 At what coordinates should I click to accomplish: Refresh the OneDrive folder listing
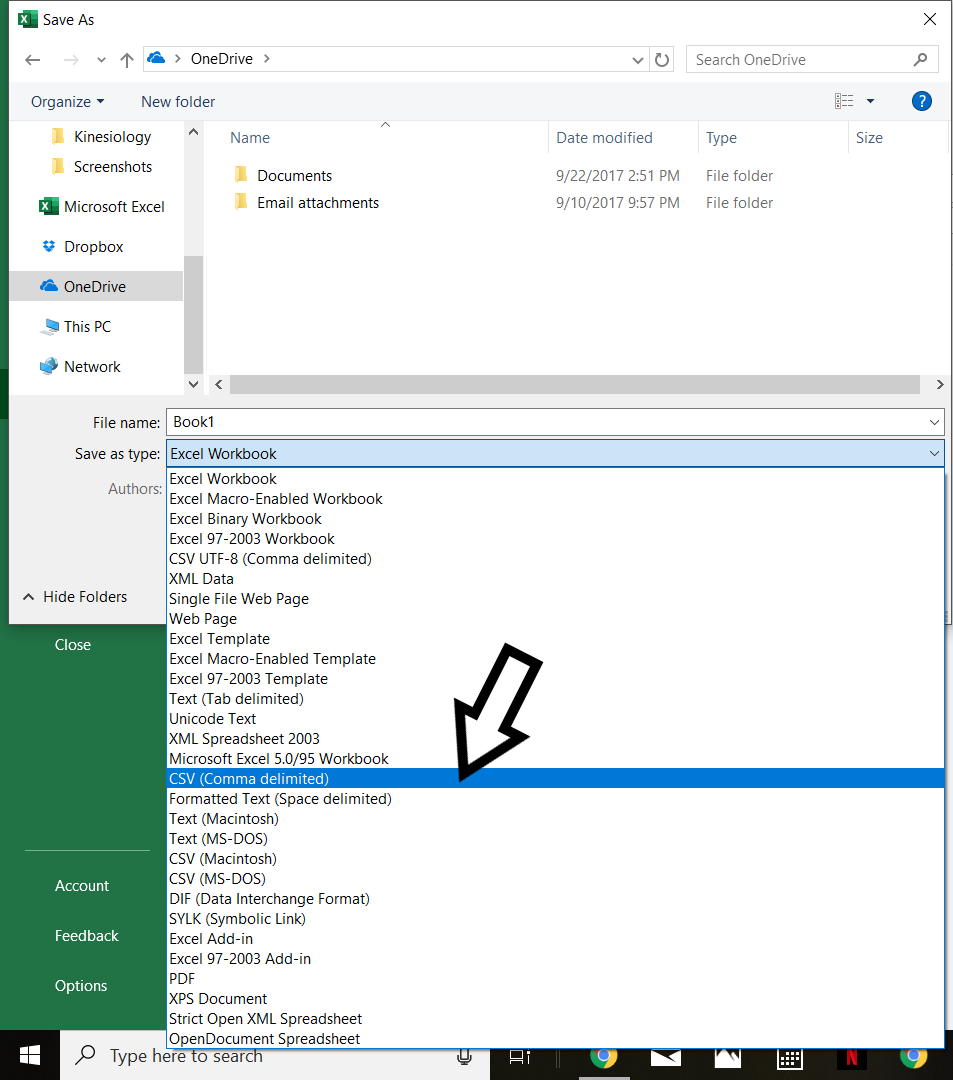coord(662,60)
